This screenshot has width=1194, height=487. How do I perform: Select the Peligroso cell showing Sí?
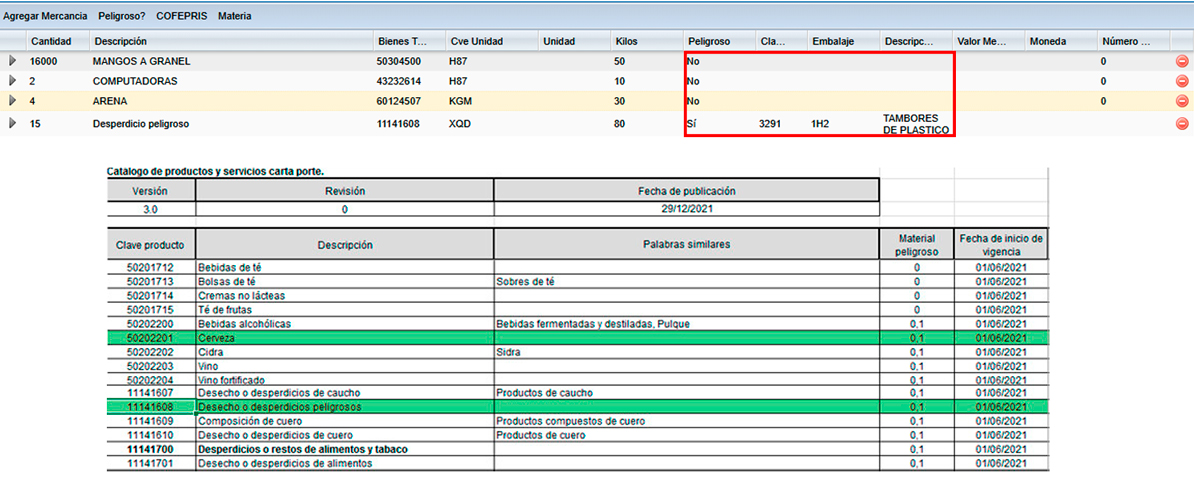(x=691, y=124)
